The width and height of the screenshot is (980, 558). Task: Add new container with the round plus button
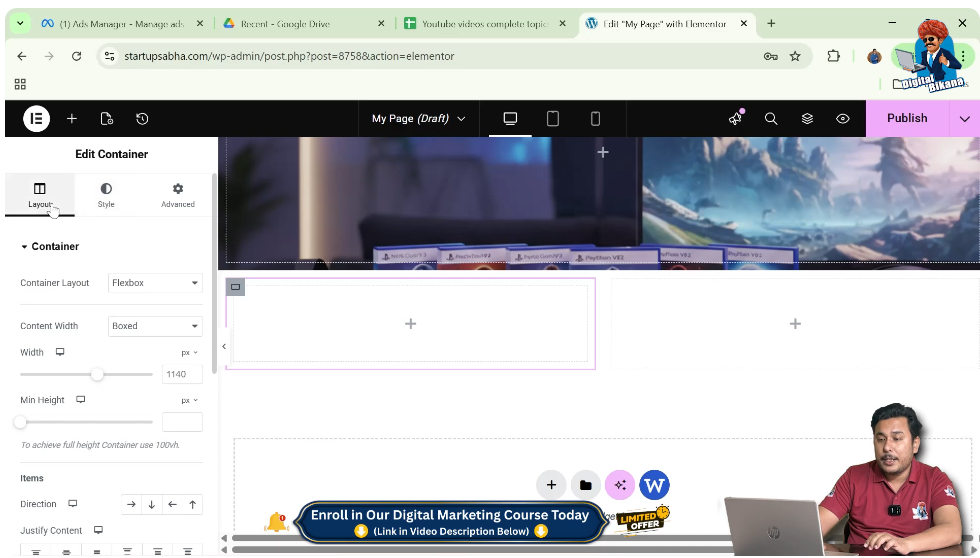[551, 485]
